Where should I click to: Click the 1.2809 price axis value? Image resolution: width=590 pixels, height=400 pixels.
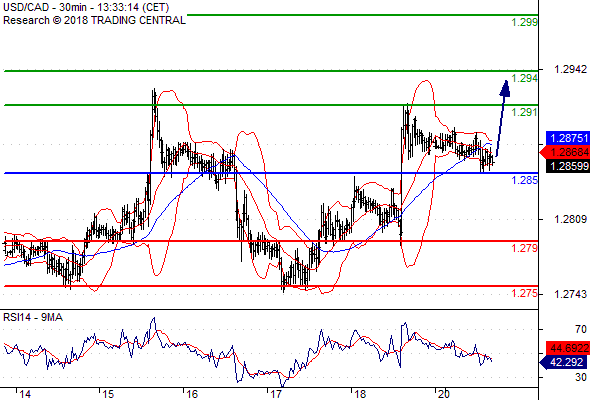click(x=570, y=219)
